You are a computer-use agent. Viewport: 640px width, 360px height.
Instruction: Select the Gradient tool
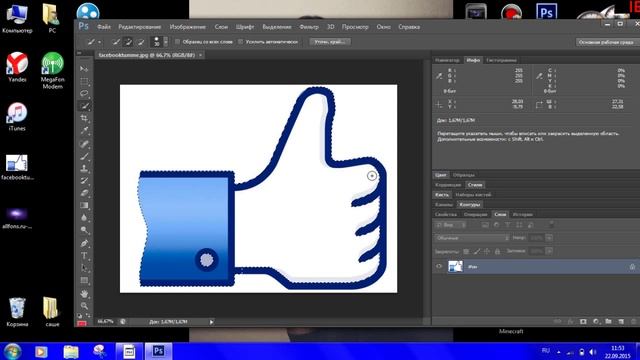(84, 205)
